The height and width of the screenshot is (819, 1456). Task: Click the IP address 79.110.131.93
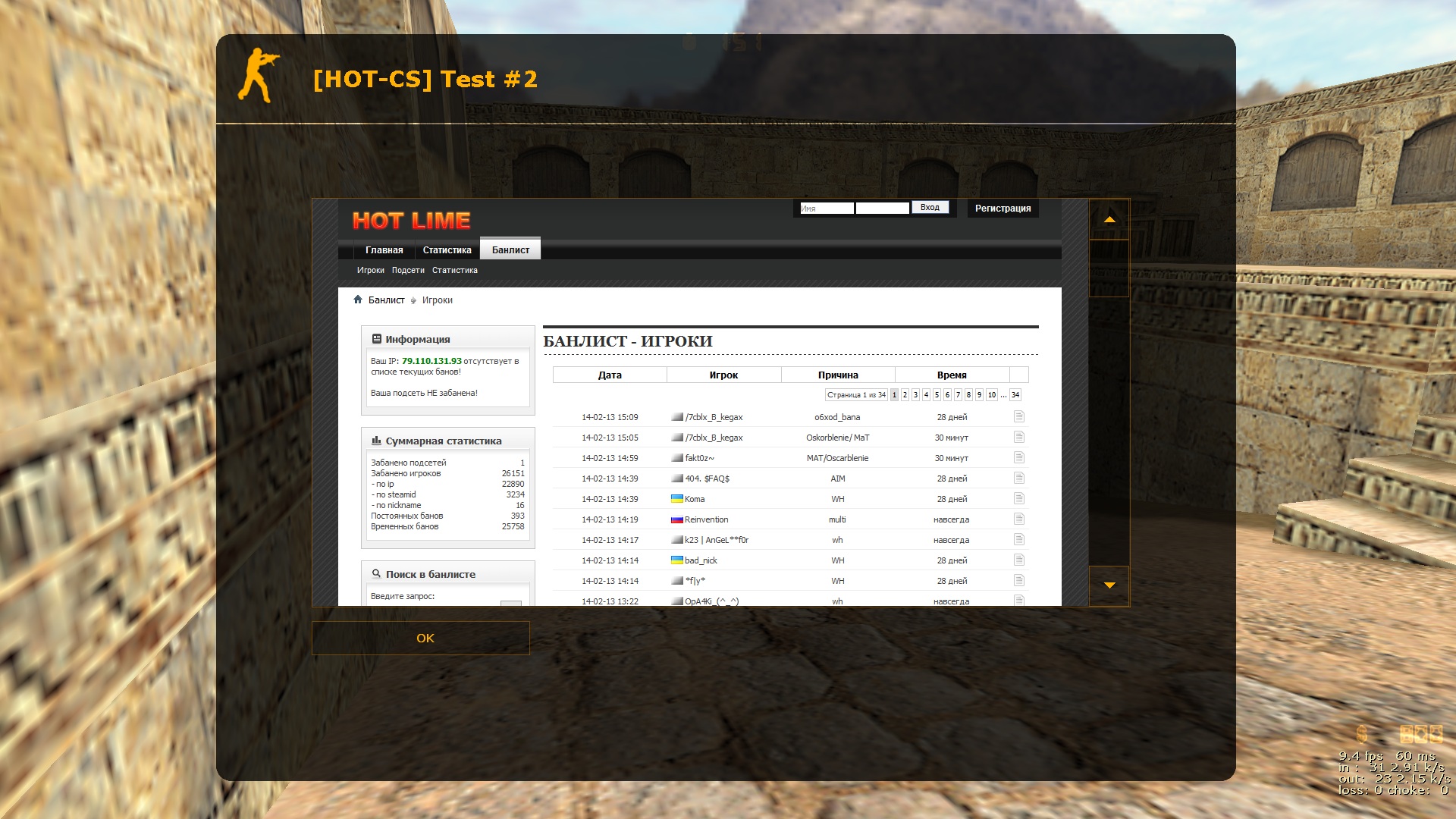point(431,361)
